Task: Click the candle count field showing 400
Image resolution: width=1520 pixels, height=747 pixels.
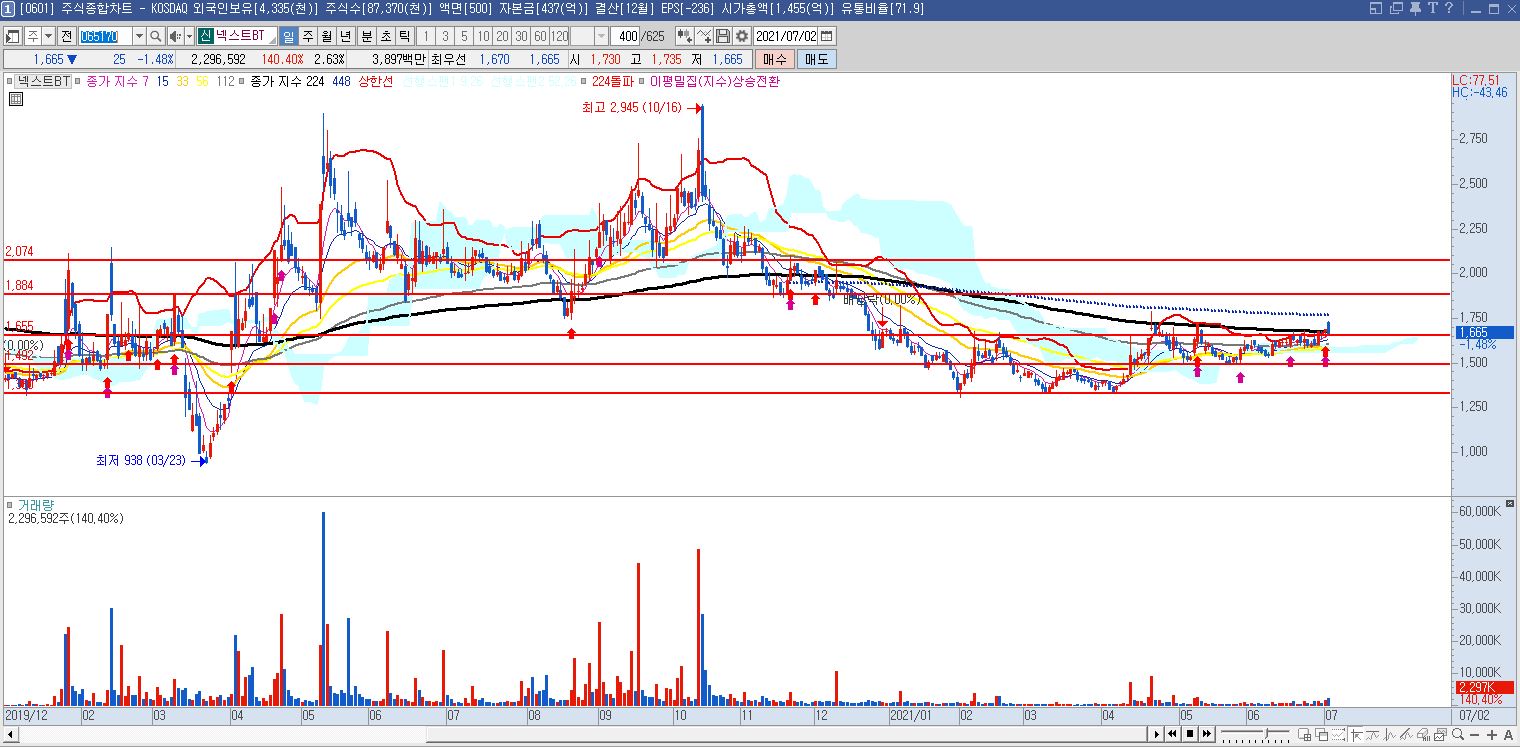Action: pyautogui.click(x=627, y=36)
